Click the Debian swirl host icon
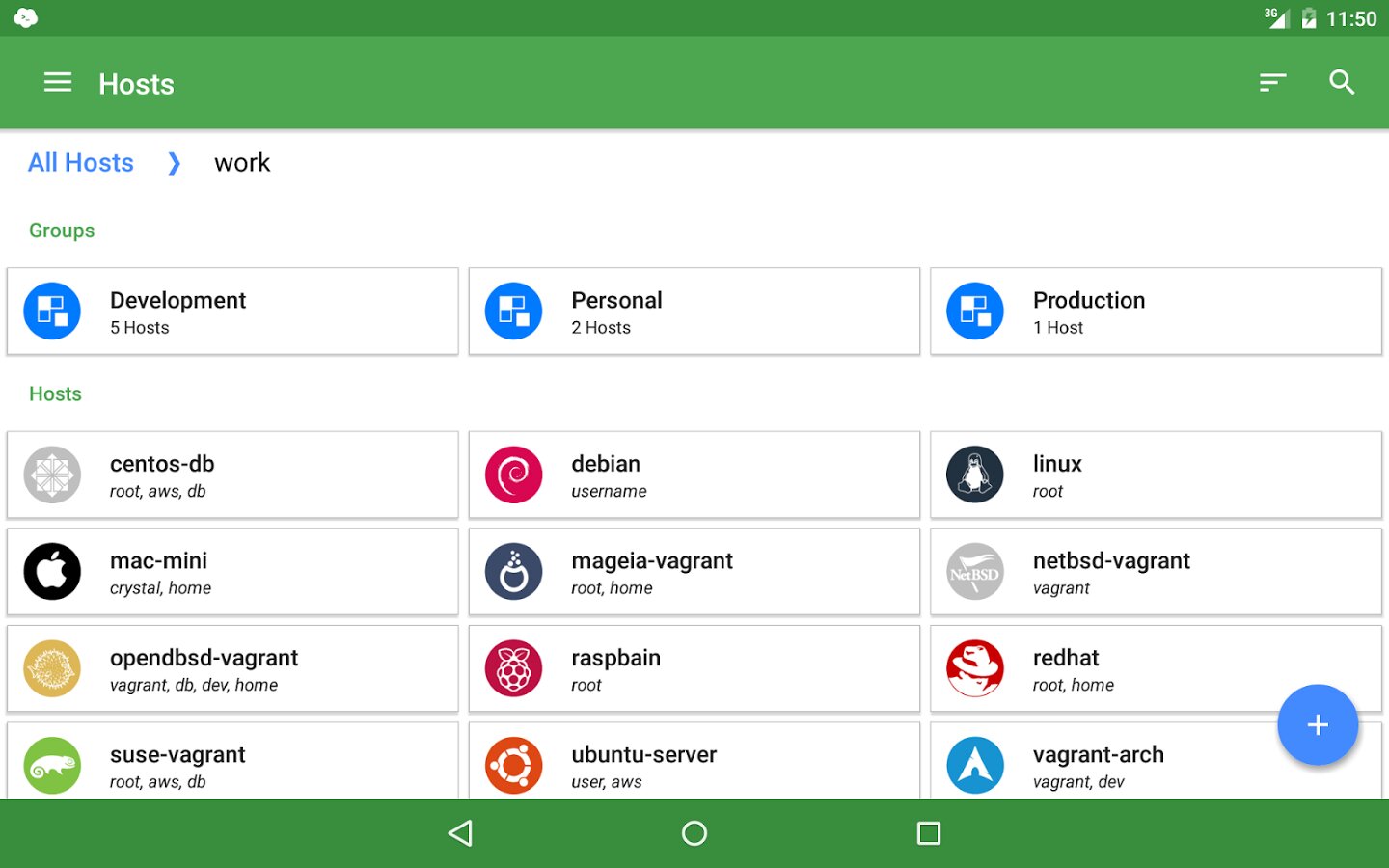The width and height of the screenshot is (1389, 868). [514, 475]
